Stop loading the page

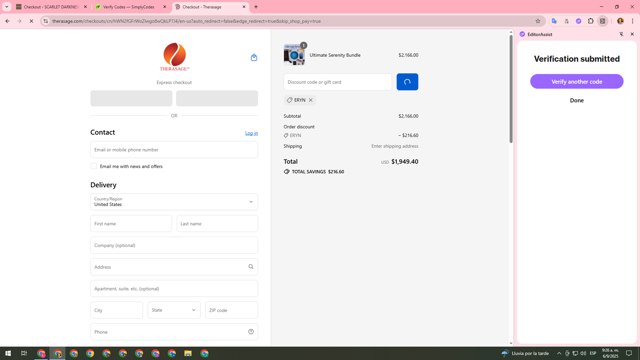pos(31,21)
